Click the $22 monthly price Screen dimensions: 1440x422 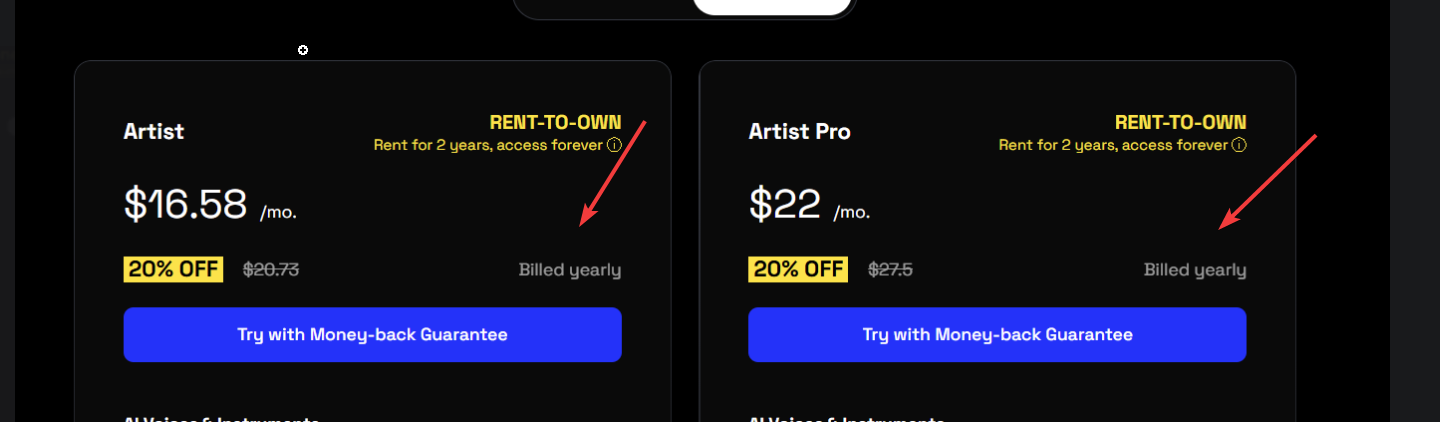pyautogui.click(x=785, y=204)
